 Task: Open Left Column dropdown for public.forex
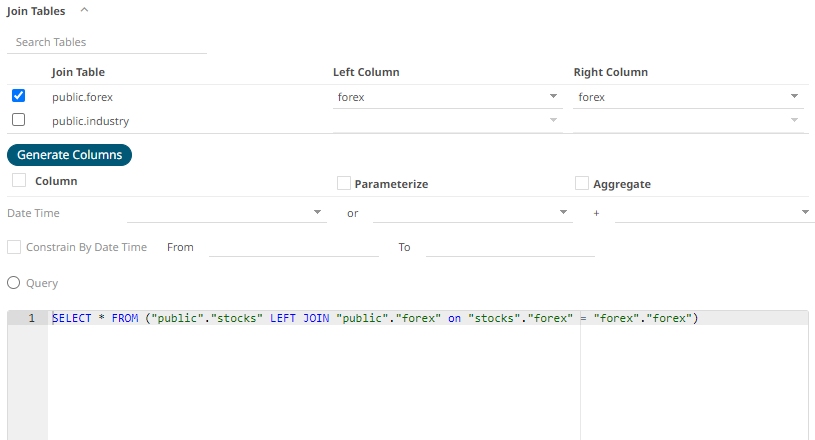445,97
